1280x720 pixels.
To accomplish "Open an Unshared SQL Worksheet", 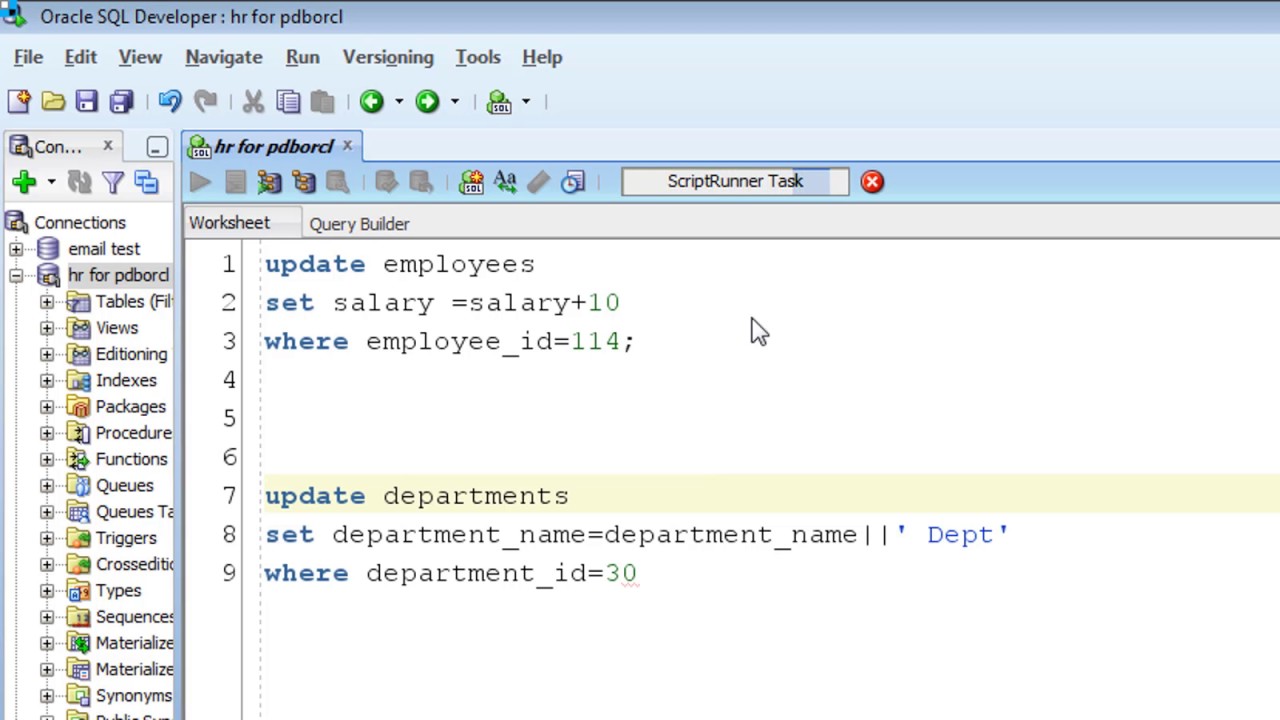I will click(x=471, y=182).
